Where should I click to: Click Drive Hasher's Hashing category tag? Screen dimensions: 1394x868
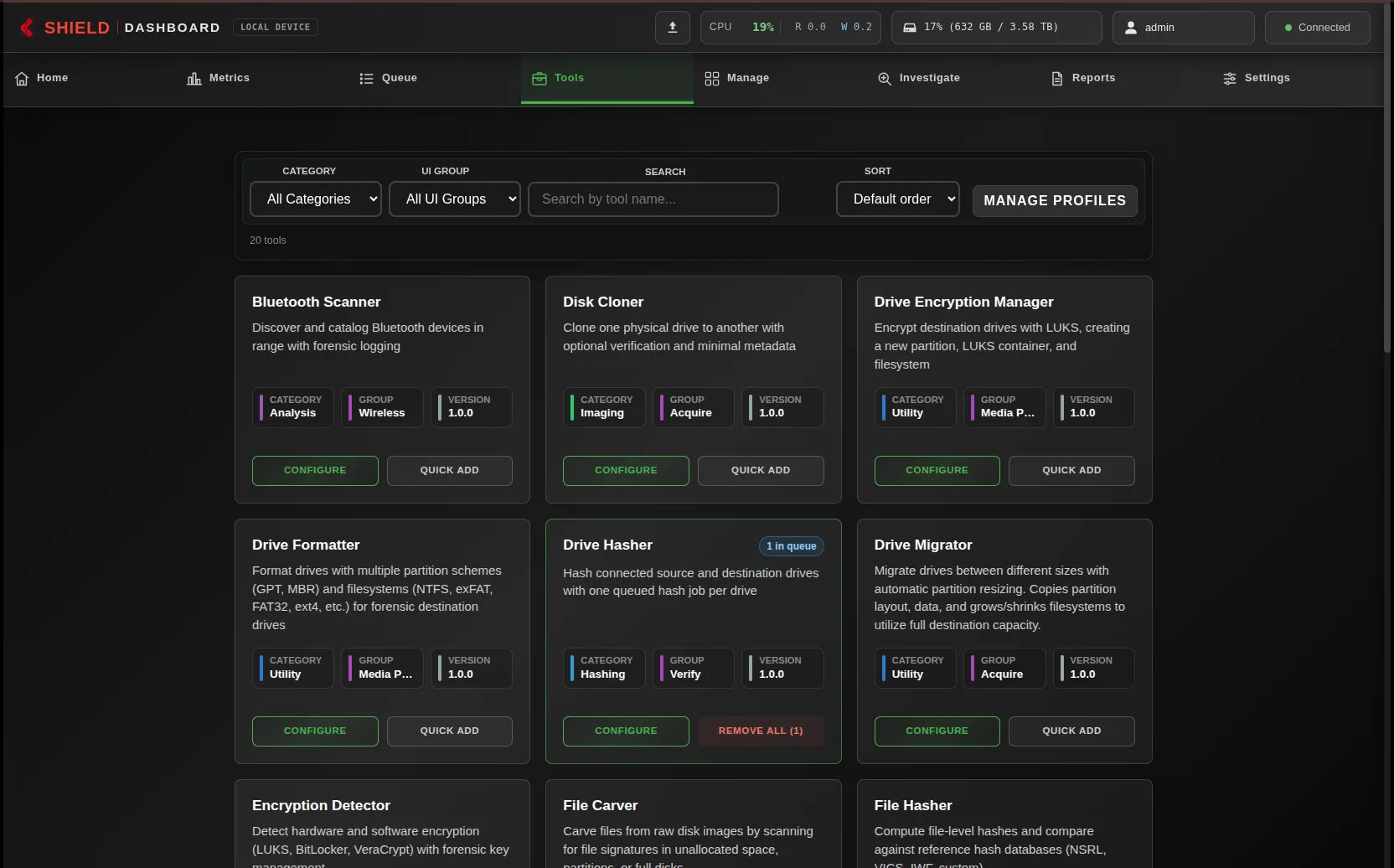(x=604, y=668)
